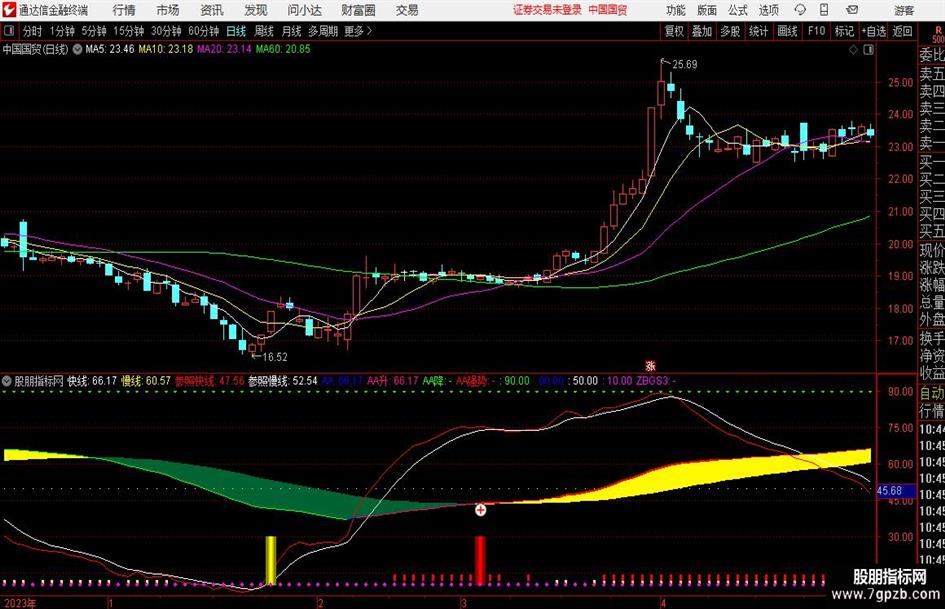Click the 标记 mark button
Image resolution: width=945 pixels, height=609 pixels.
coord(844,31)
